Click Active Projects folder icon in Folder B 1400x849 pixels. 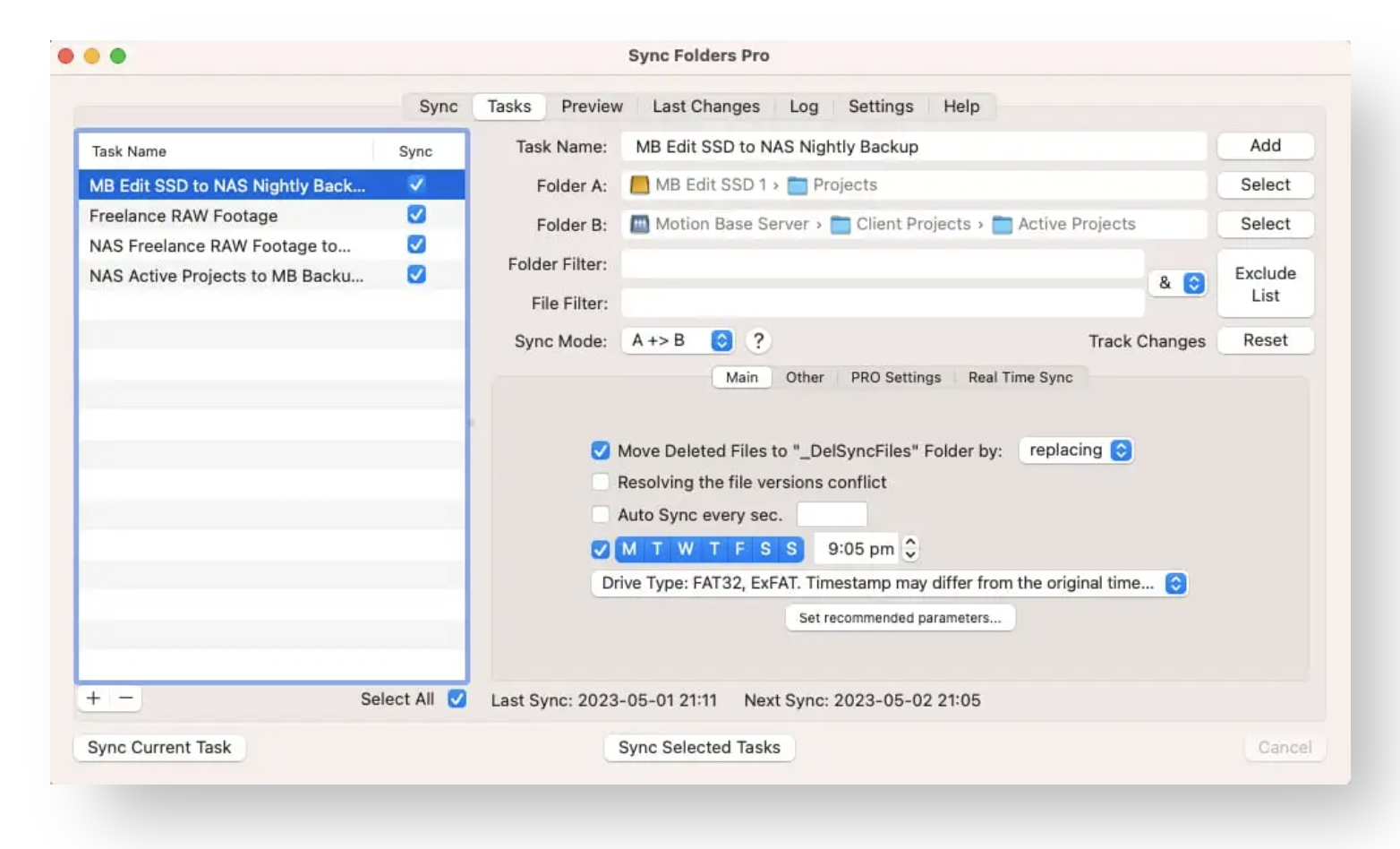pos(1002,225)
